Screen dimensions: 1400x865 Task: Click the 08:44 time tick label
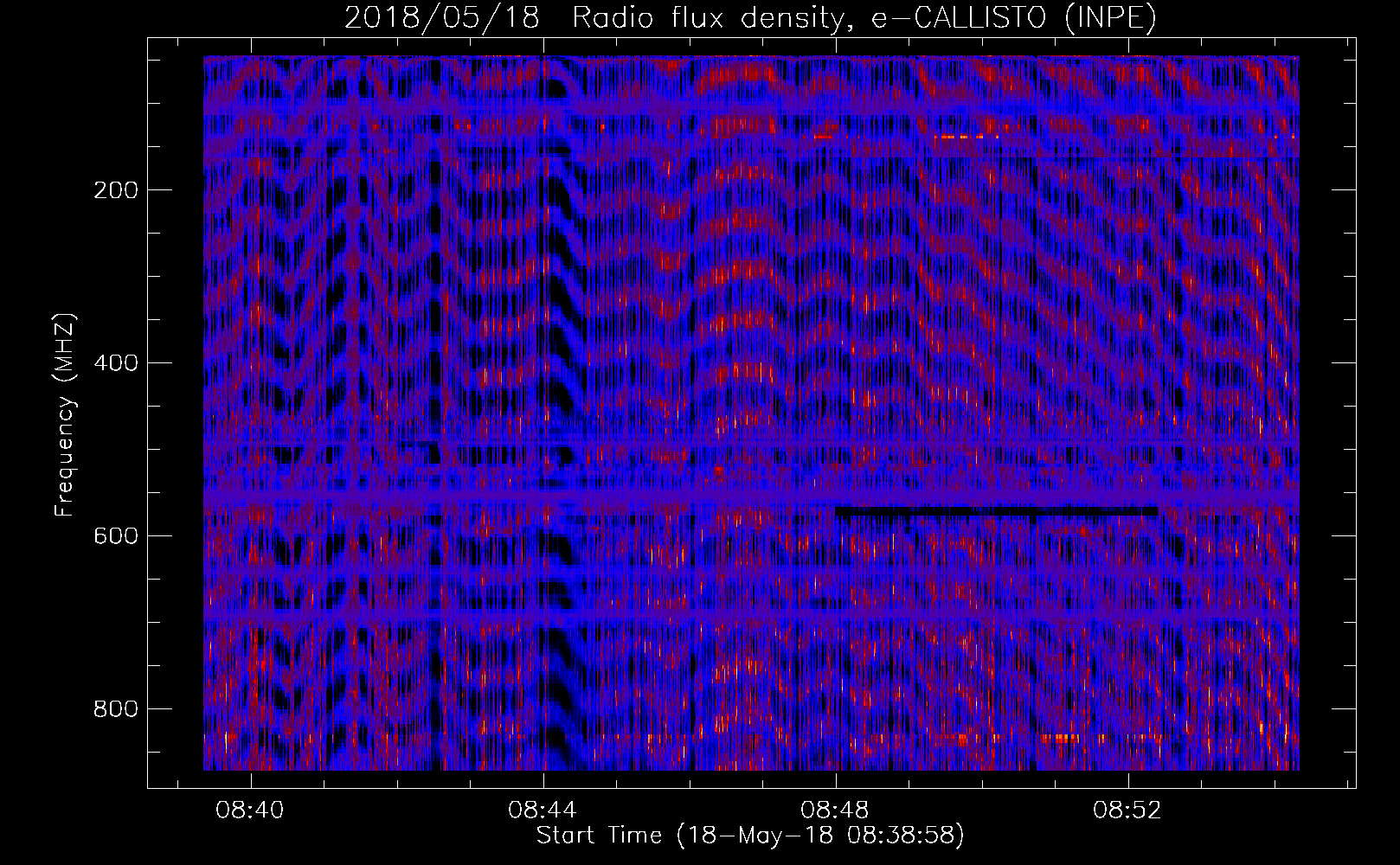pyautogui.click(x=543, y=811)
